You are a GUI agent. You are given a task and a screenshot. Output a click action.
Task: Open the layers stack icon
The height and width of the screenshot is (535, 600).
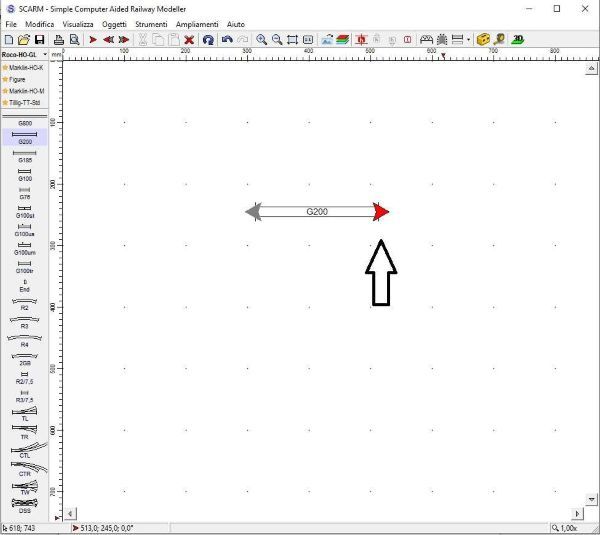point(343,40)
